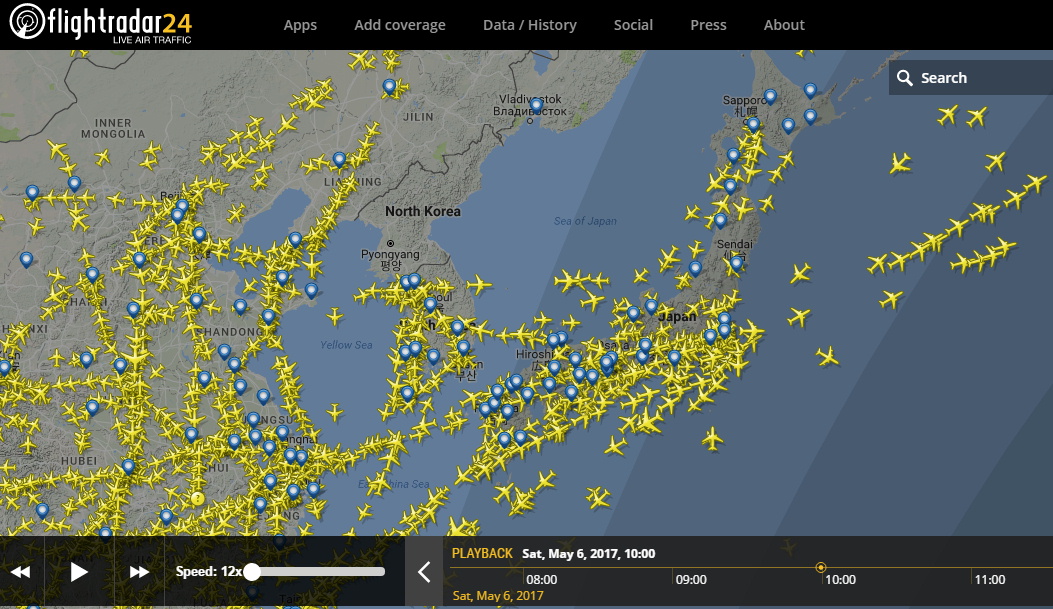This screenshot has height=609, width=1053.
Task: Click the playback speed slider handle
Action: coord(253,572)
